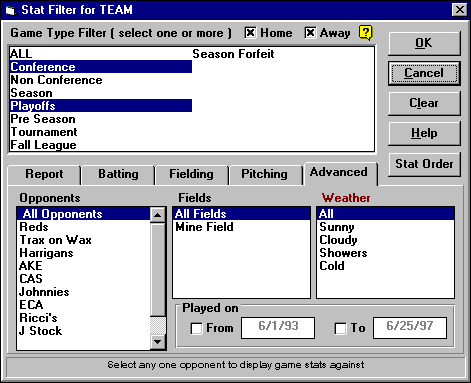Select Non Conference game type
Screen dimensions: 471x383
click(101, 80)
